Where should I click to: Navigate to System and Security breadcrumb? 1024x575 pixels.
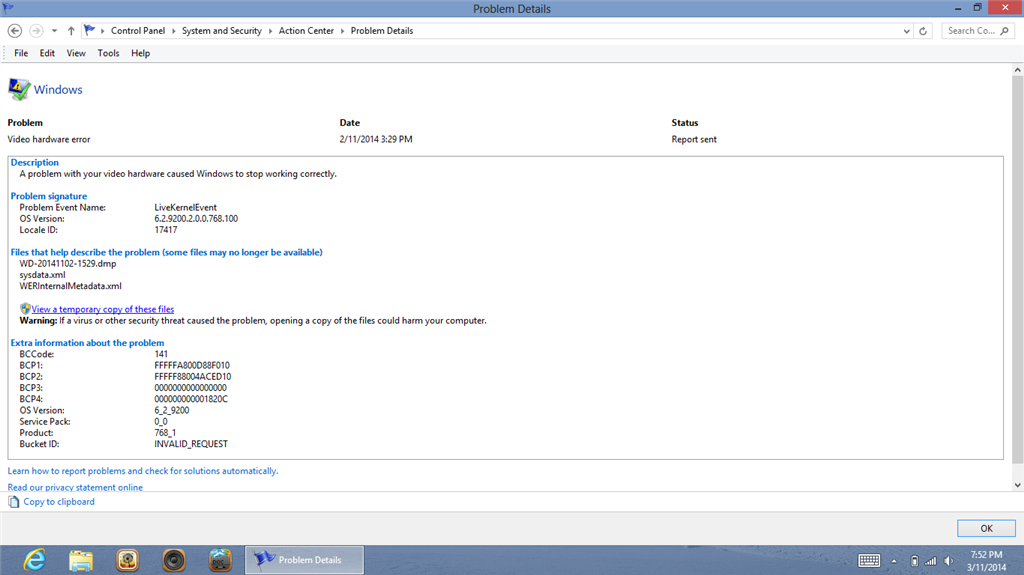tap(221, 31)
